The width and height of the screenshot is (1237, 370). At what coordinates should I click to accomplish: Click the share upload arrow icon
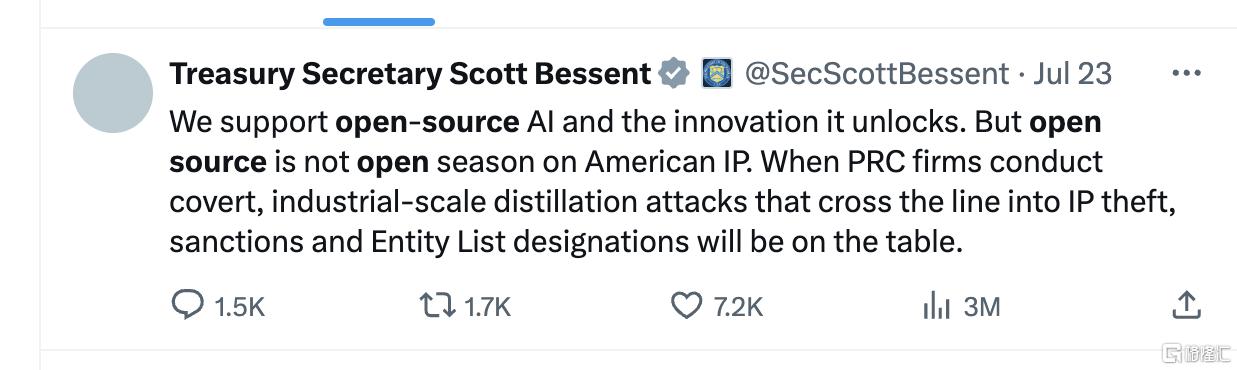pos(1185,305)
